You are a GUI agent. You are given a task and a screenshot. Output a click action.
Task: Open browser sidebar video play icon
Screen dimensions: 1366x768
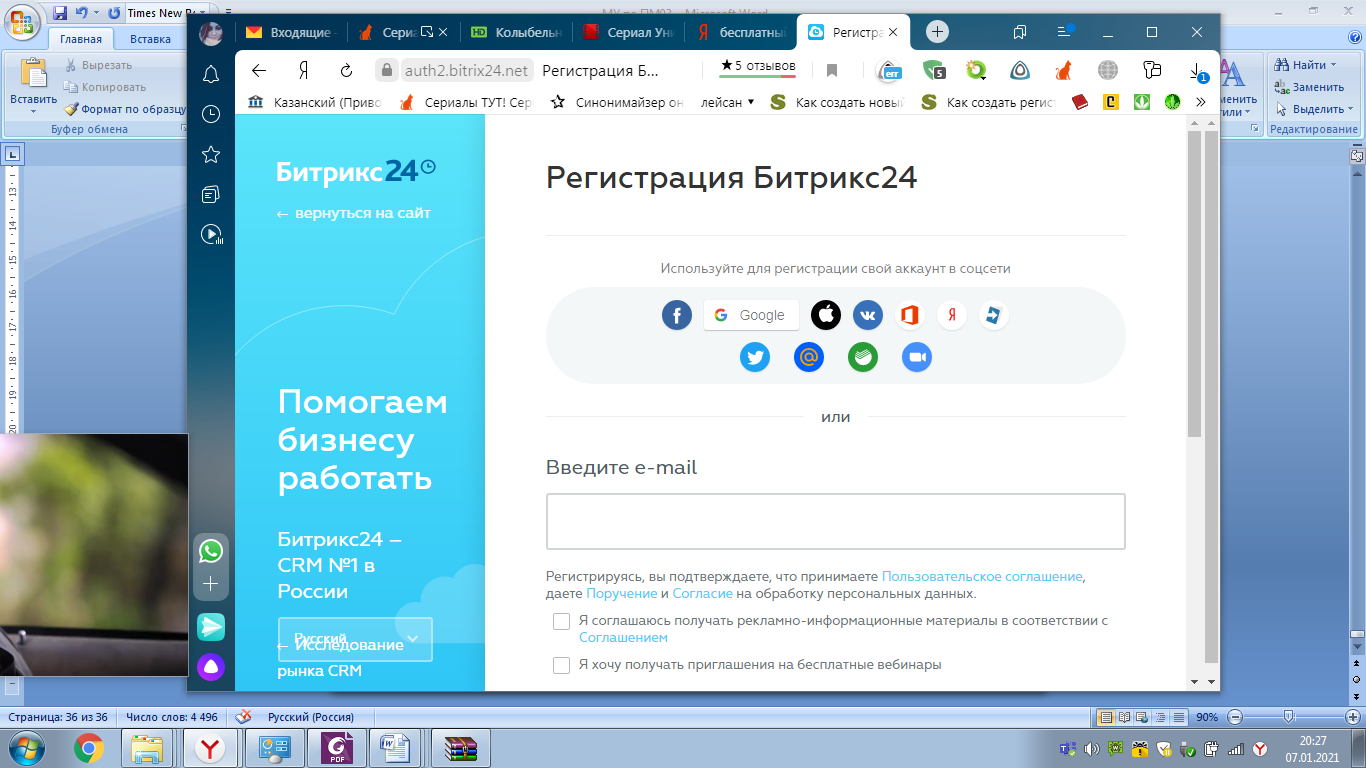coord(211,234)
